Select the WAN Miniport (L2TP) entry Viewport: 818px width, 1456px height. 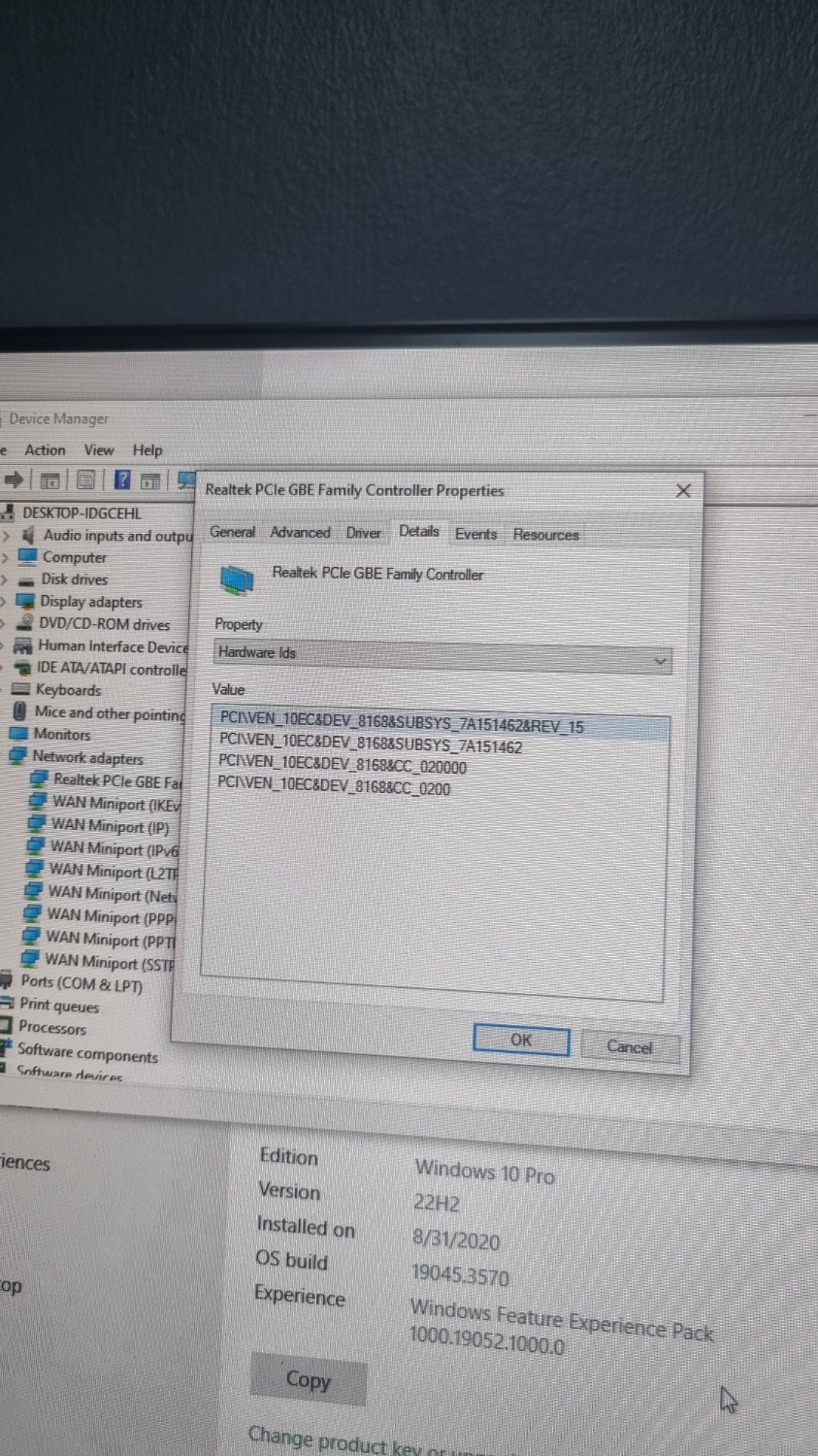pyautogui.click(x=113, y=871)
